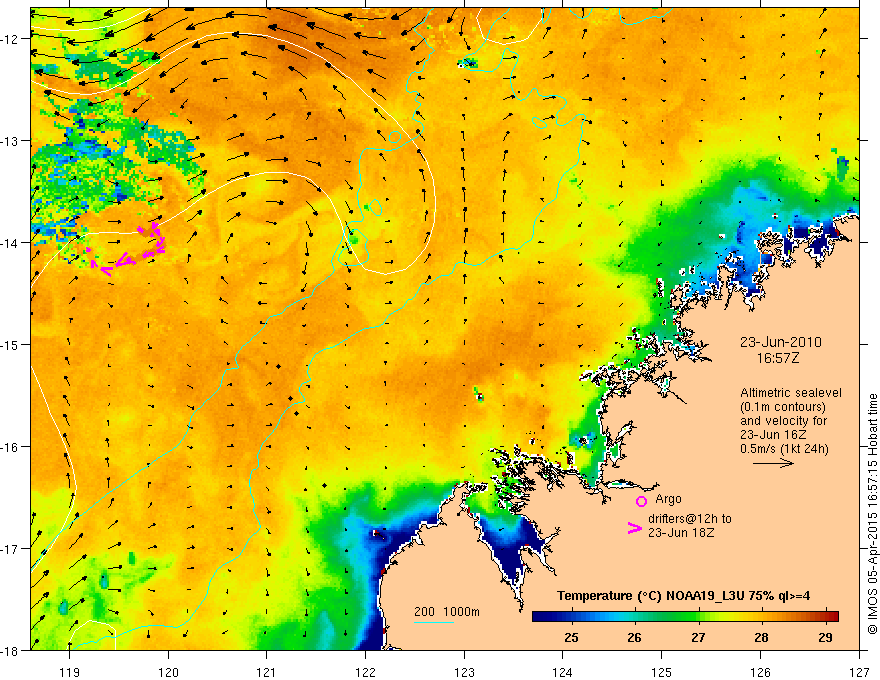Click the 25 value on the temperature scale
880x680 pixels.
[x=571, y=637]
